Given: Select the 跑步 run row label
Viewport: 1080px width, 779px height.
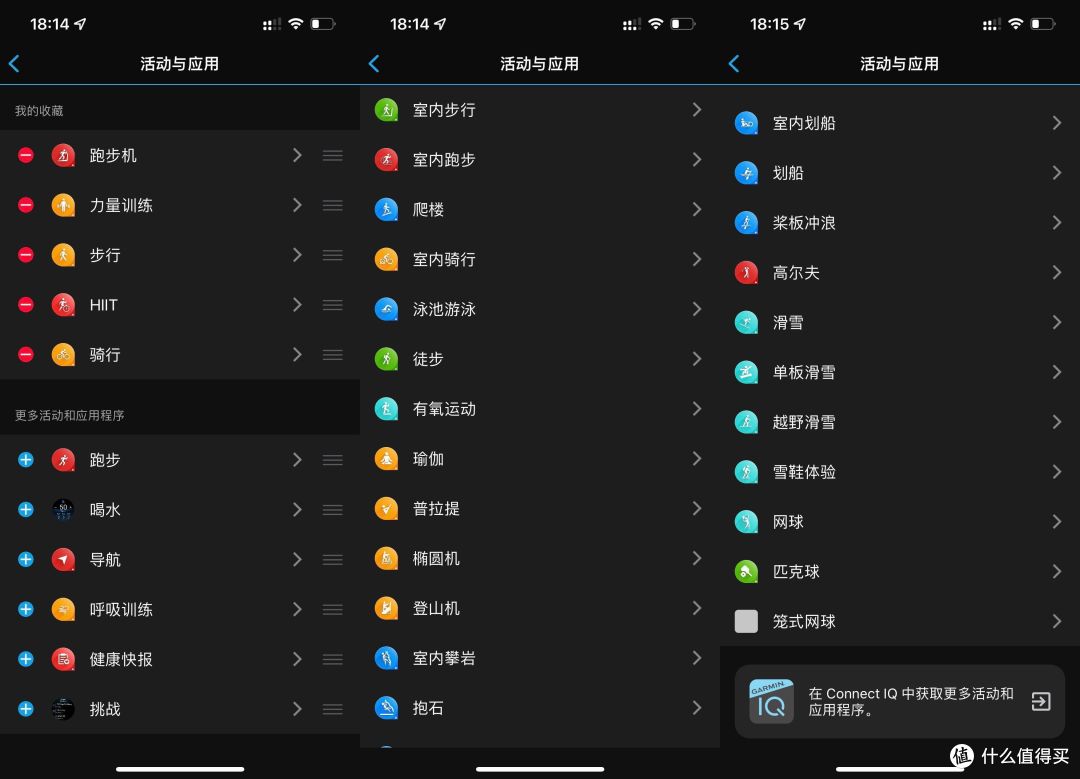Looking at the screenshot, I should click(105, 459).
